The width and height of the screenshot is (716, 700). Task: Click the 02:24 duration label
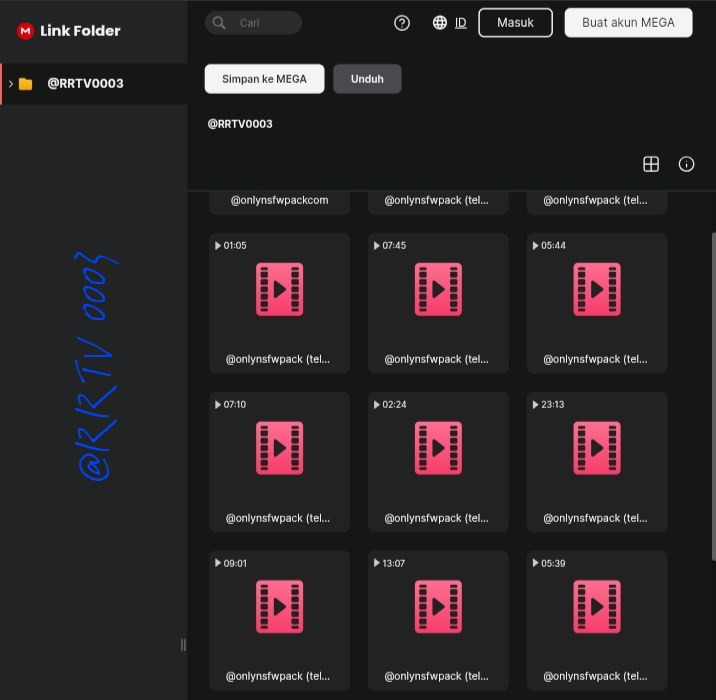tap(394, 405)
